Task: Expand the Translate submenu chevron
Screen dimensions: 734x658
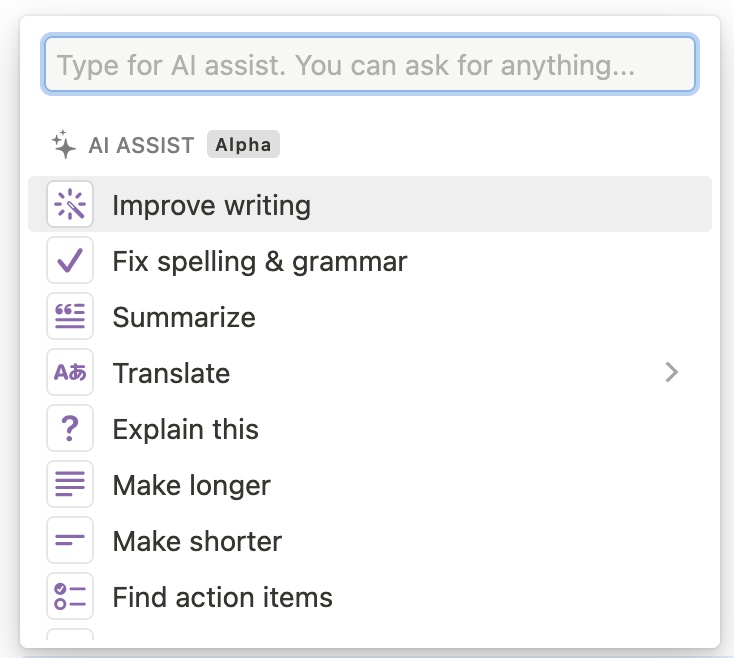Action: pos(672,373)
